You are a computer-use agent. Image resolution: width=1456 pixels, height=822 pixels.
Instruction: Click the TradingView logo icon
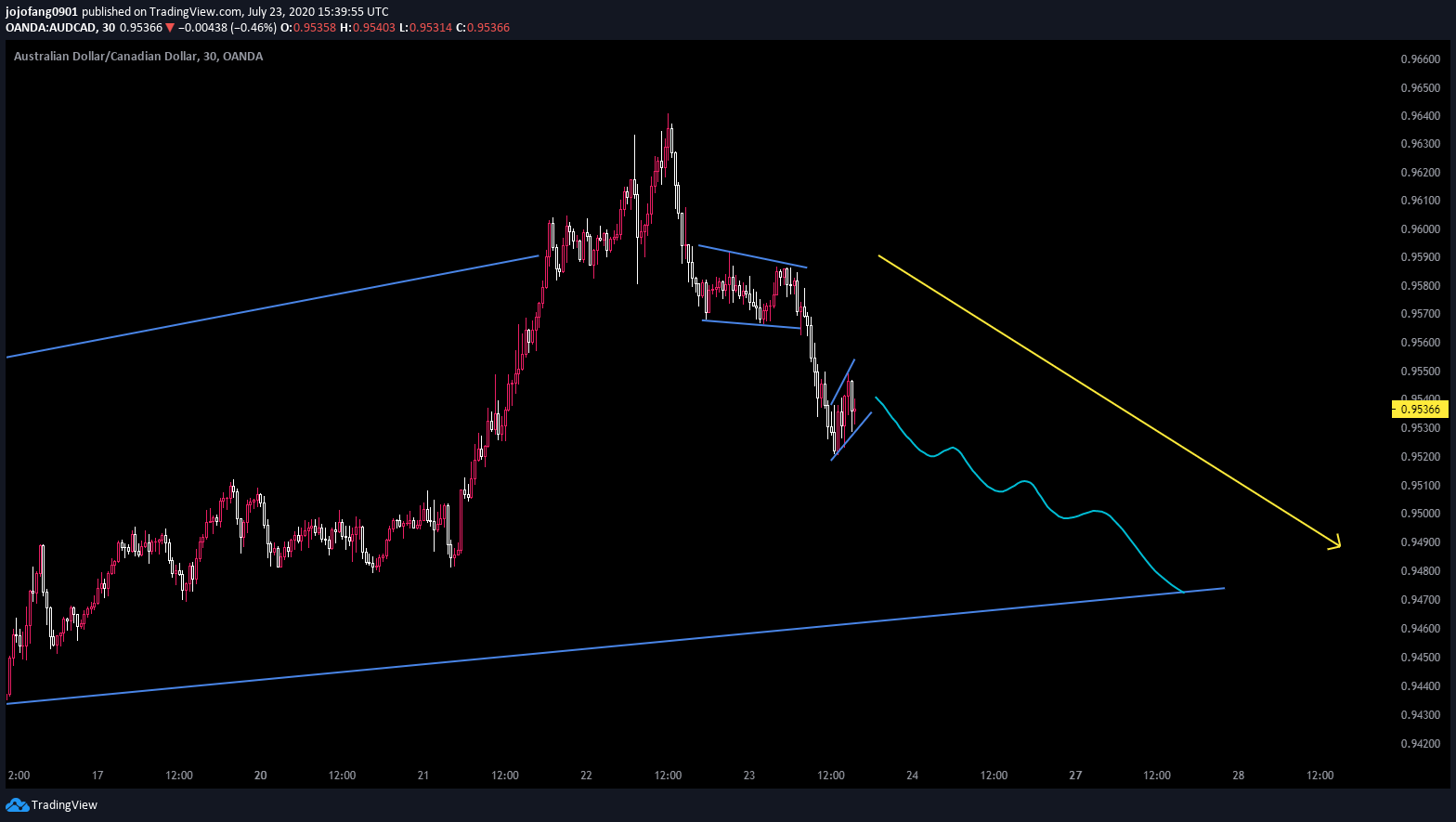pos(17,805)
